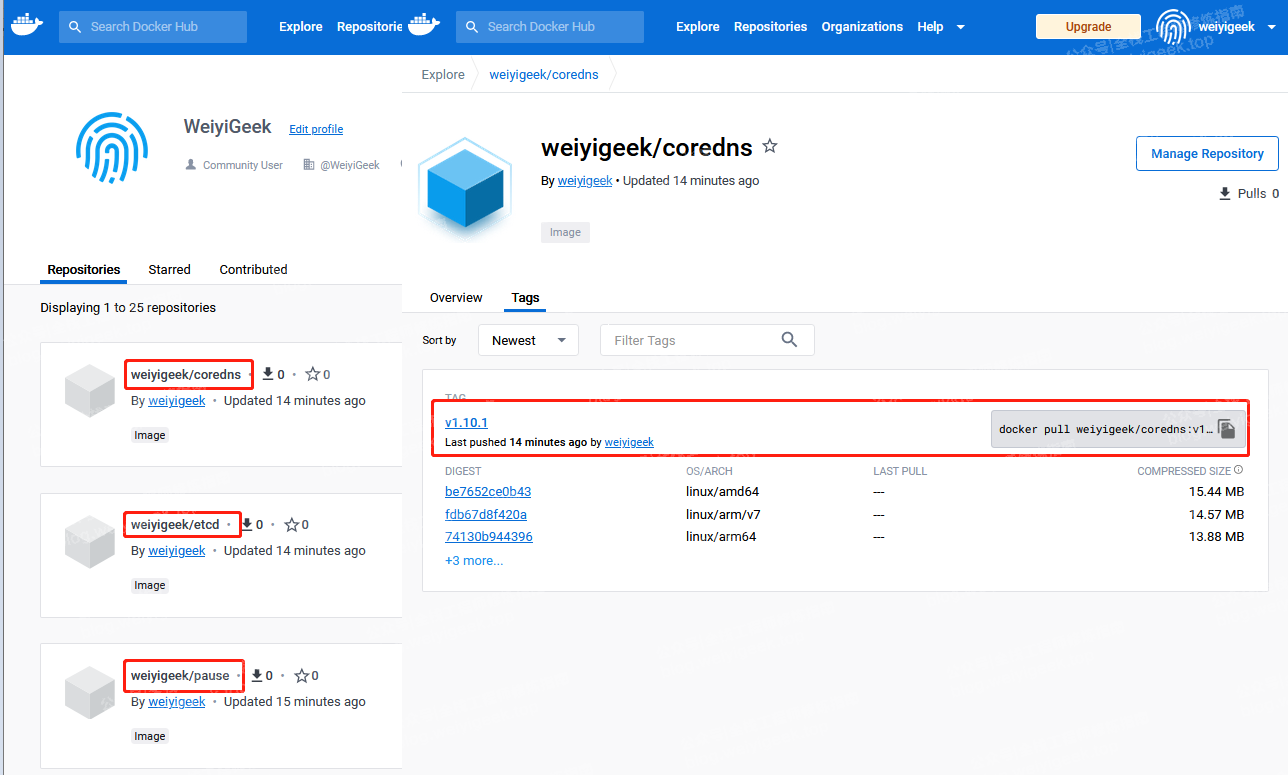Click the right Search Docker Hub field
This screenshot has height=775, width=1288.
pyautogui.click(x=550, y=27)
